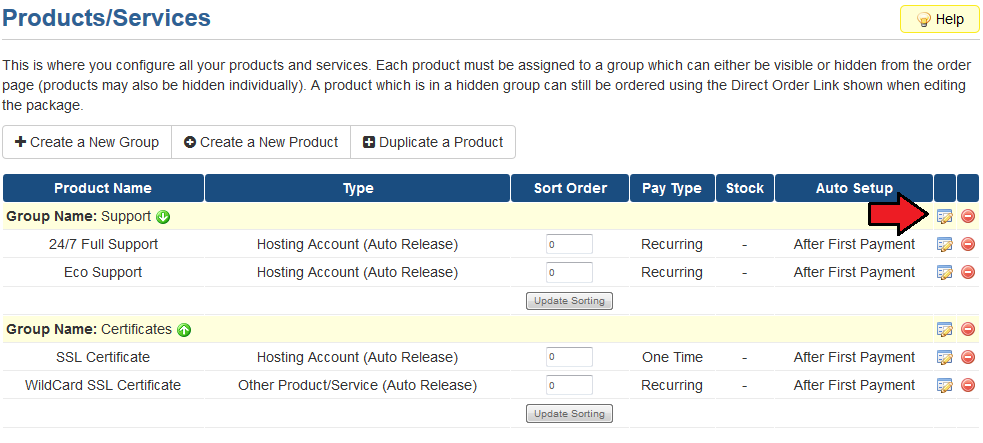
Task: Click the Stock column header
Action: [745, 188]
